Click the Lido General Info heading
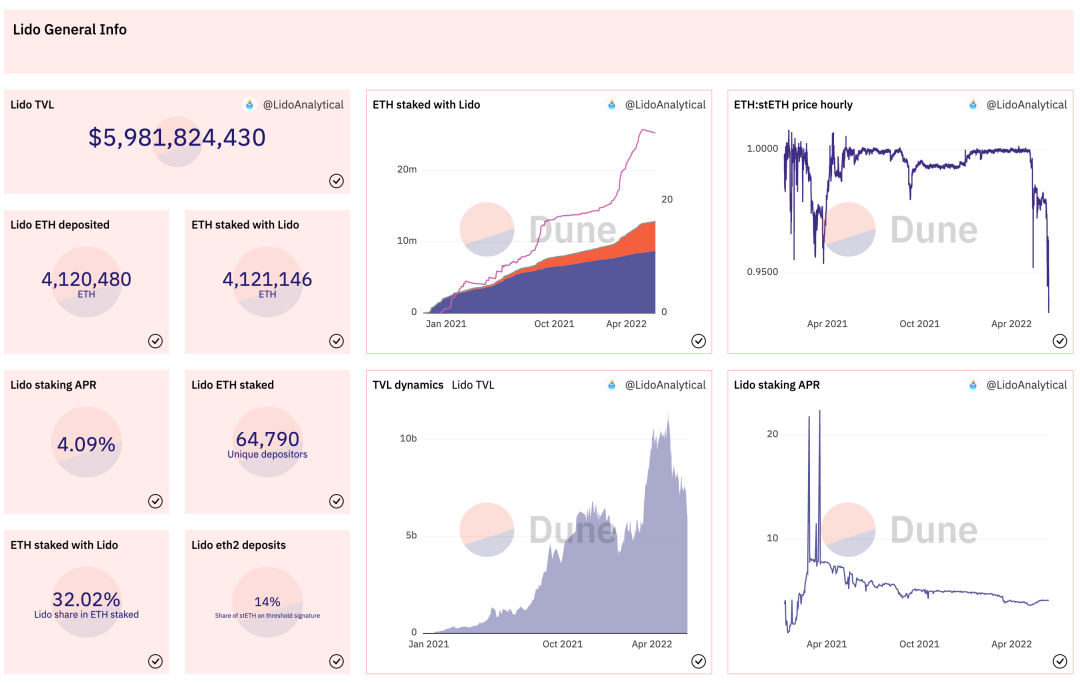The height and width of the screenshot is (683, 1080). click(70, 30)
